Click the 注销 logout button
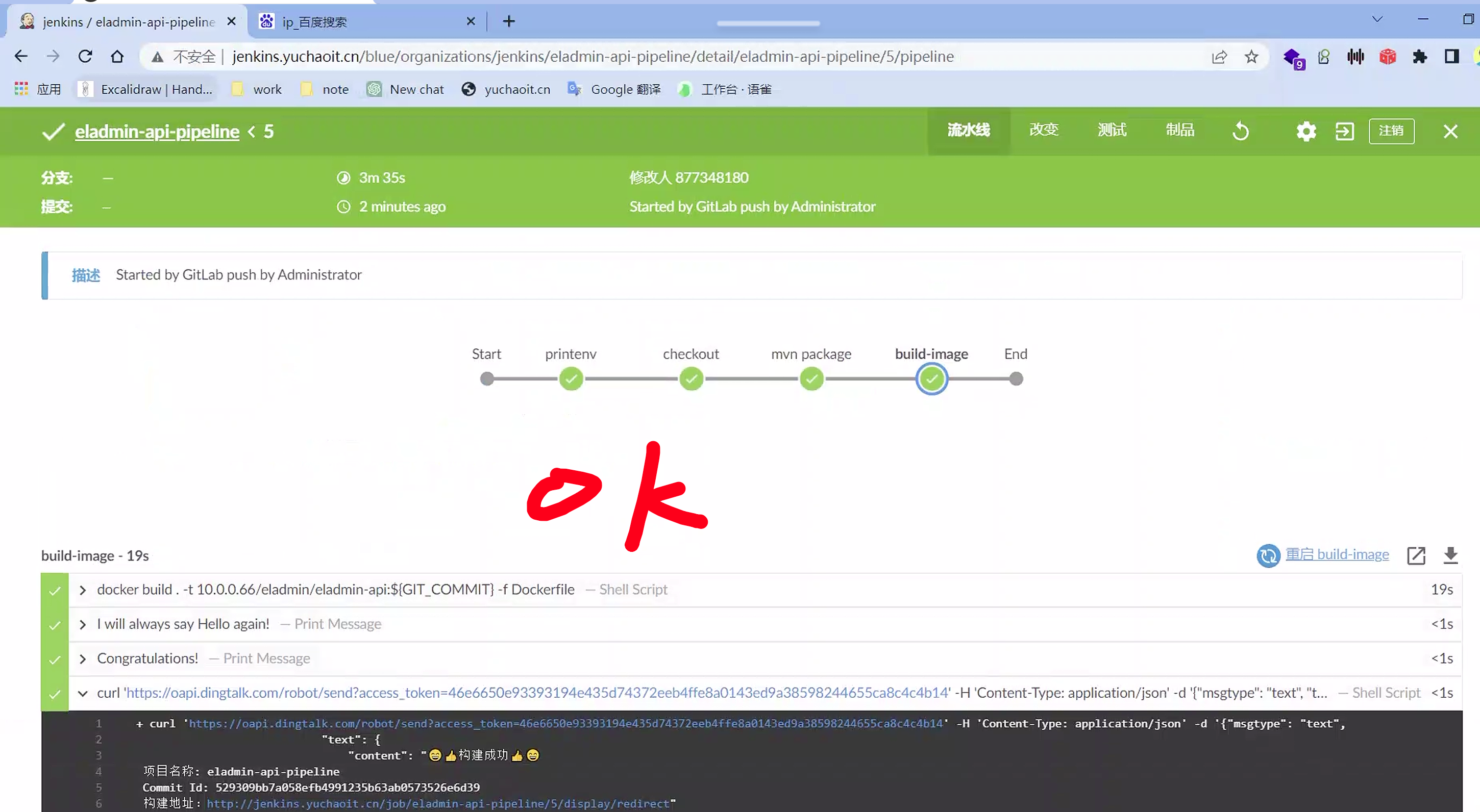The height and width of the screenshot is (812, 1480). (1391, 131)
